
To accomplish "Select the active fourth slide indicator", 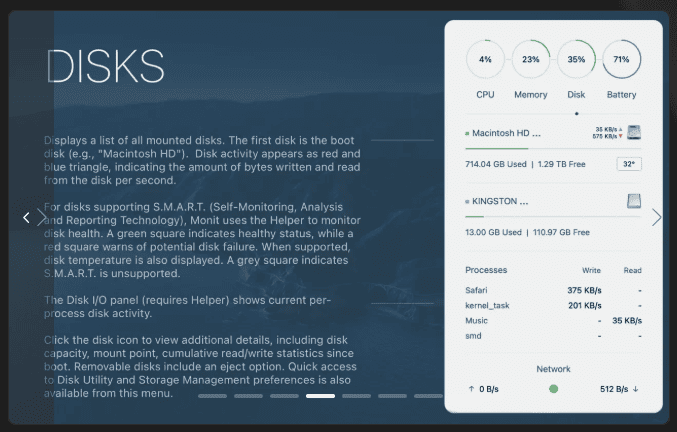I will coord(320,396).
